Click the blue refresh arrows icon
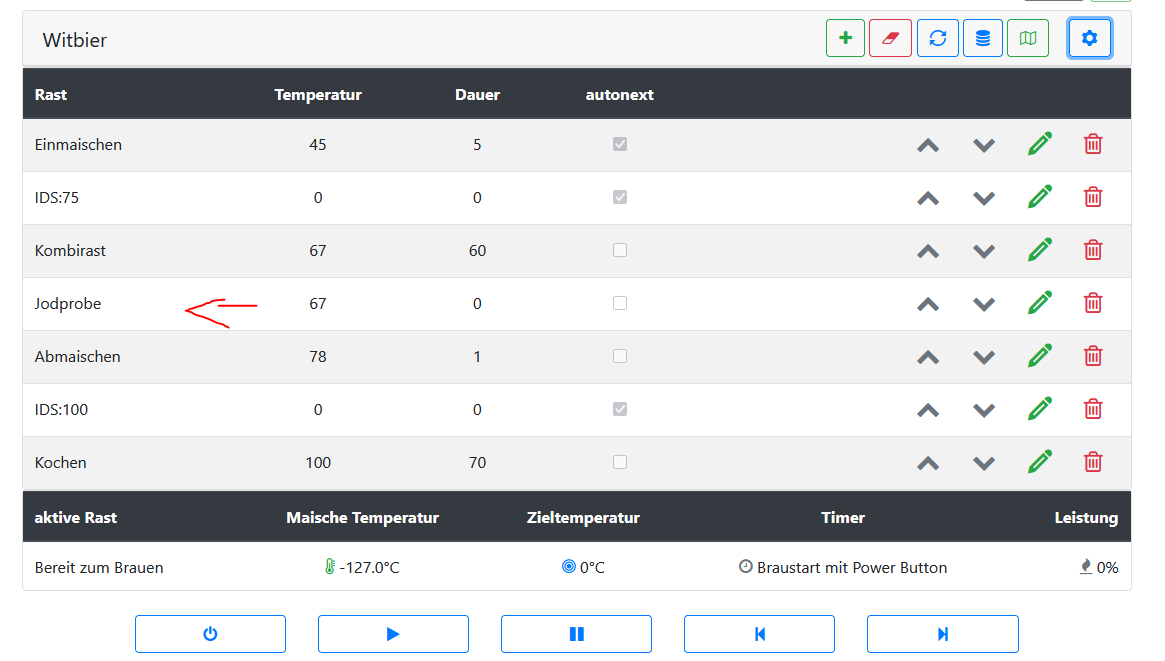This screenshot has width=1165, height=661. coord(937,38)
